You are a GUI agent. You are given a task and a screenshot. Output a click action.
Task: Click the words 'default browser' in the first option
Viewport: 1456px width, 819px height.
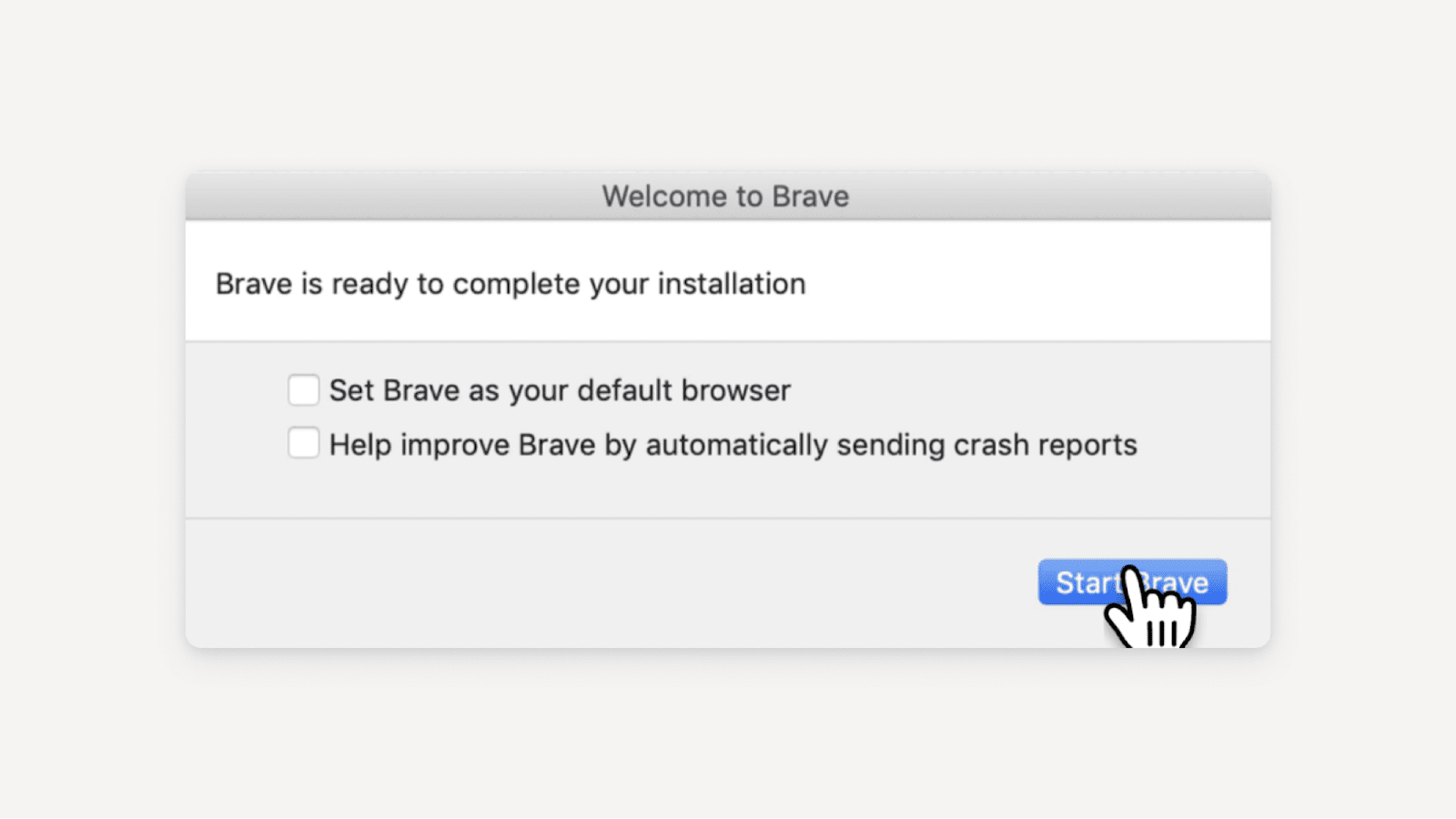(x=683, y=390)
